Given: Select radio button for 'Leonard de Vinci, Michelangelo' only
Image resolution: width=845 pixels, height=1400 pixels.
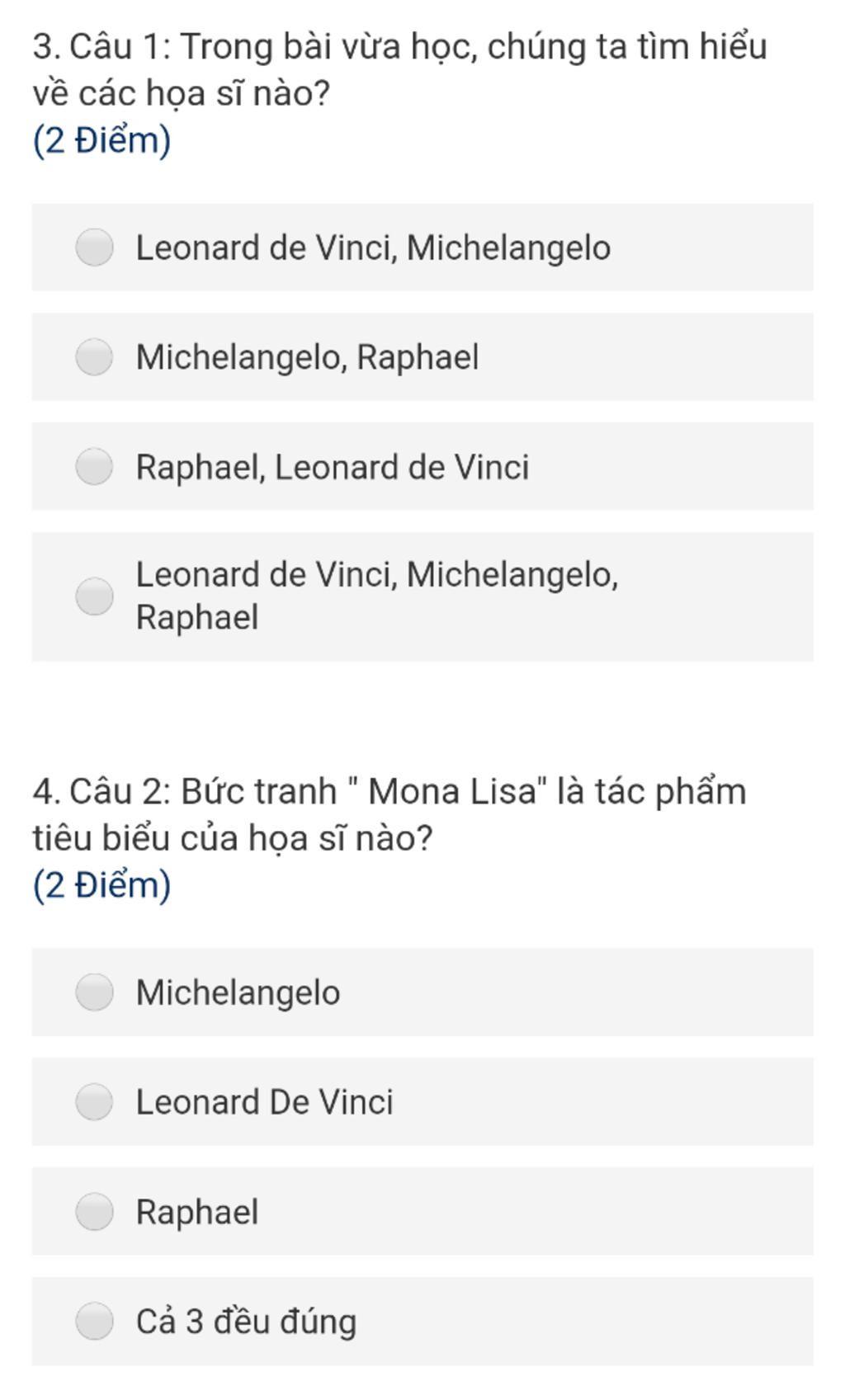Looking at the screenshot, I should click(x=94, y=247).
